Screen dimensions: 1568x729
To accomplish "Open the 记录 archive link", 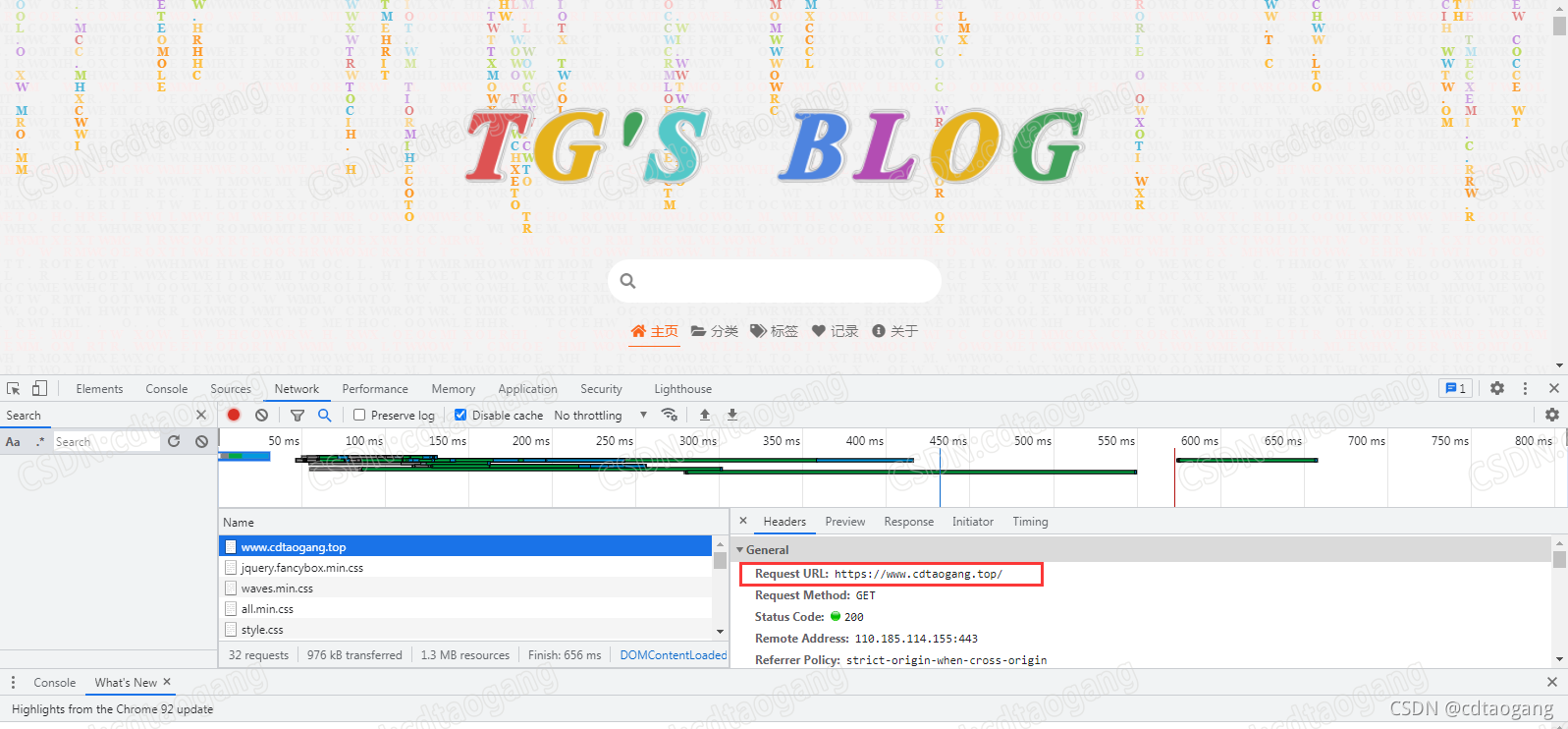I will click(x=836, y=331).
